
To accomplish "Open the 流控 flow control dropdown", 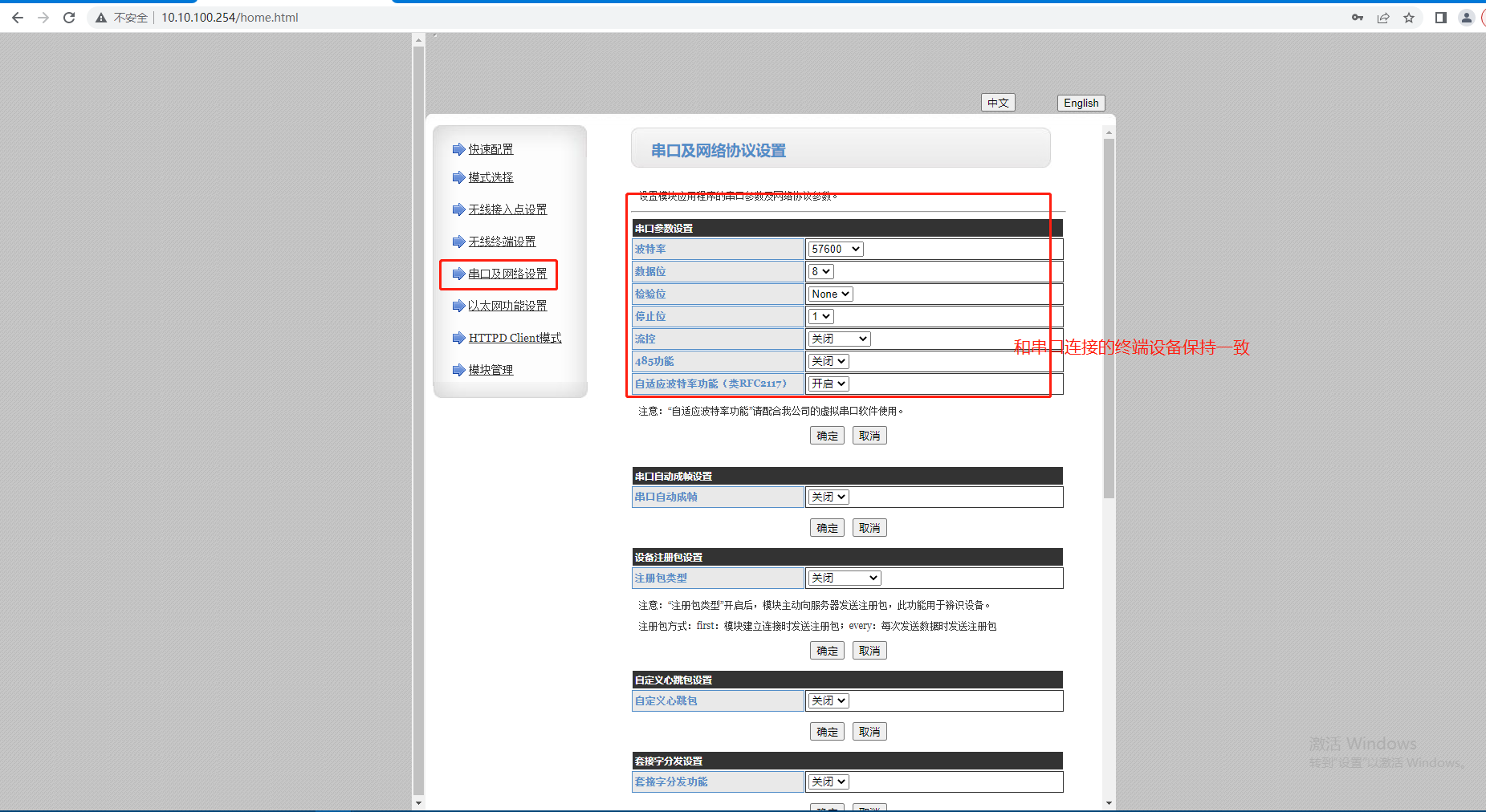I will tap(839, 339).
